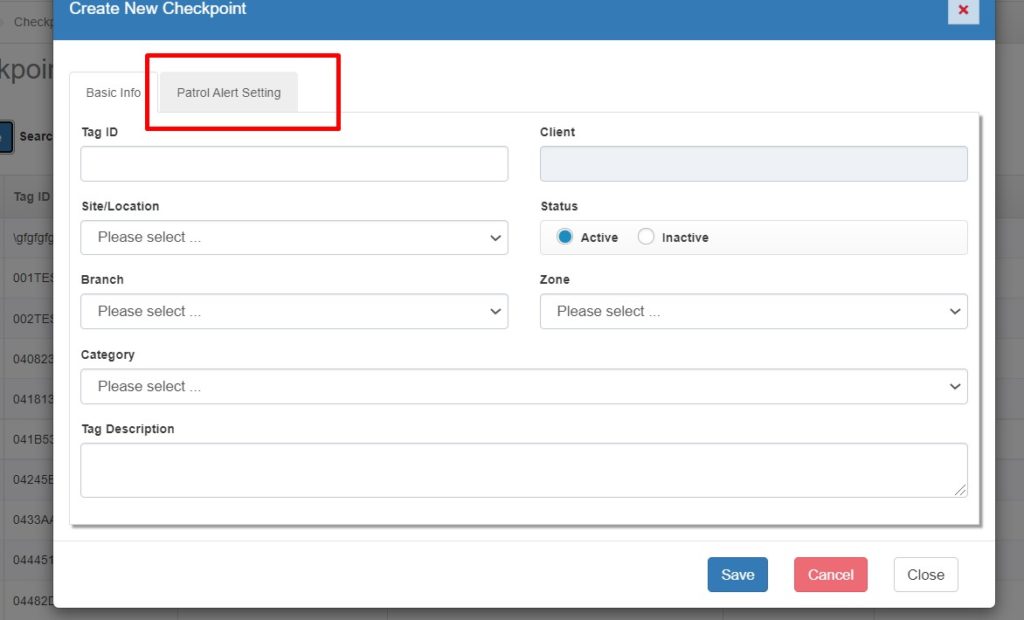Click the Tag ID column header in background table
The height and width of the screenshot is (620, 1024).
(x=30, y=197)
